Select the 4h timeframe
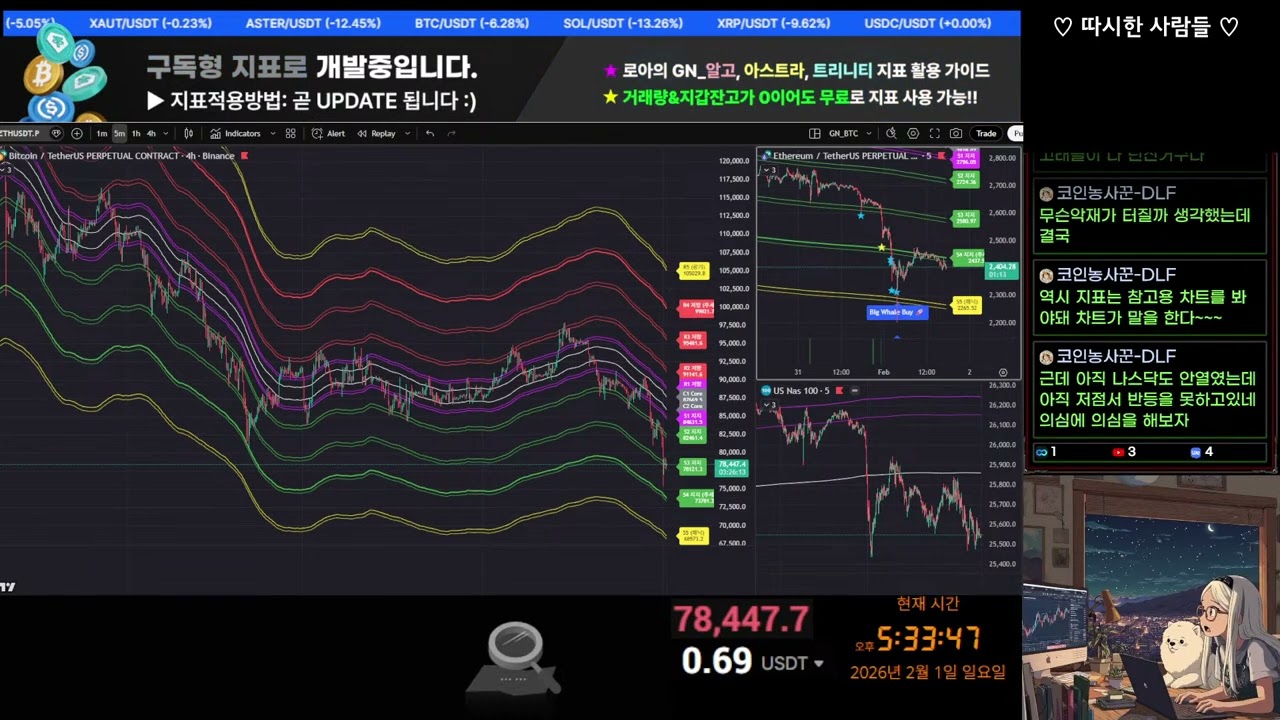Image resolution: width=1280 pixels, height=720 pixels. click(151, 133)
